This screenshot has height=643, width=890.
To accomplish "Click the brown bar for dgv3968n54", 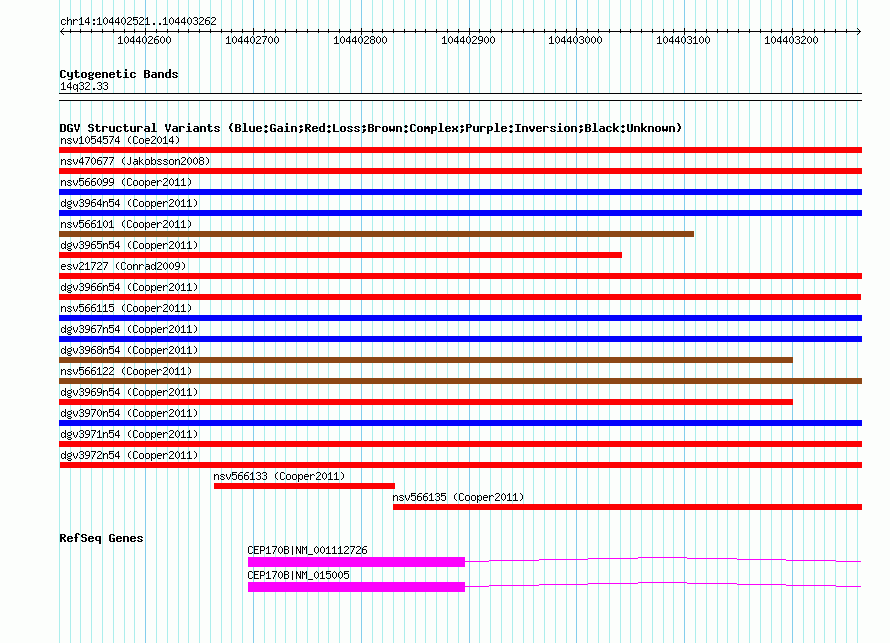I will 426,360.
